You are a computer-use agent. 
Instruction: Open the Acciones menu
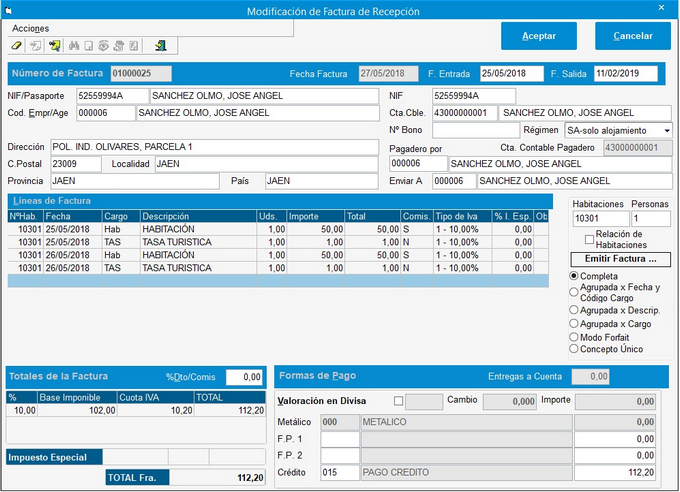click(x=30, y=29)
